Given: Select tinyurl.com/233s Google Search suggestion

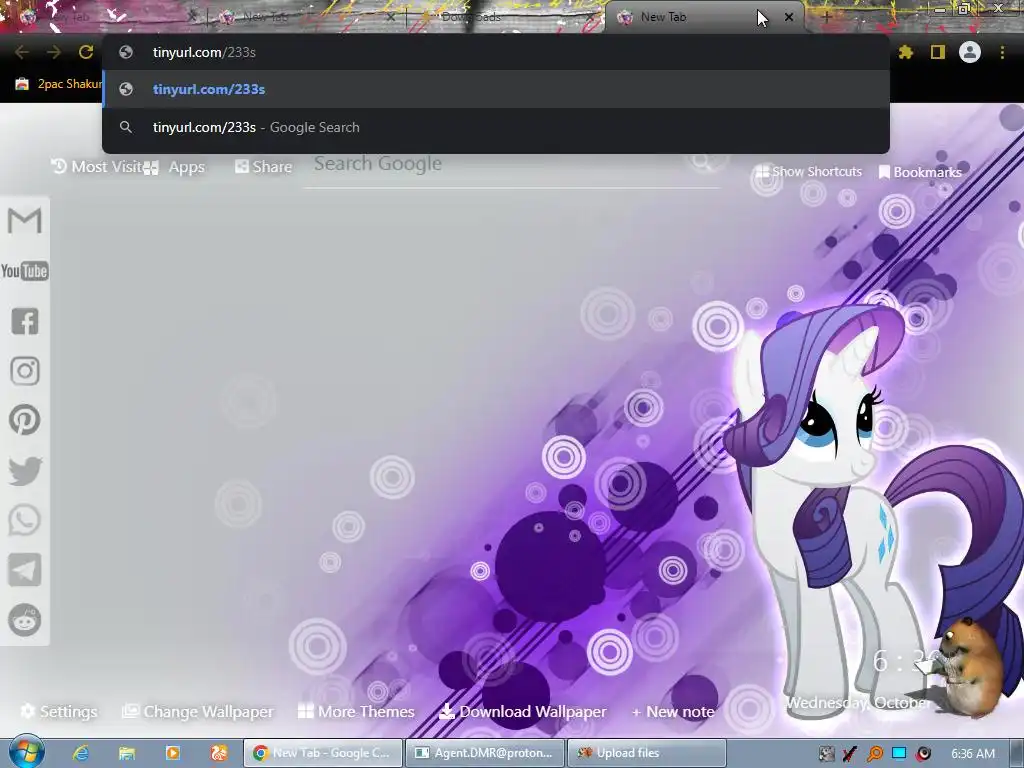Looking at the screenshot, I should tap(496, 127).
